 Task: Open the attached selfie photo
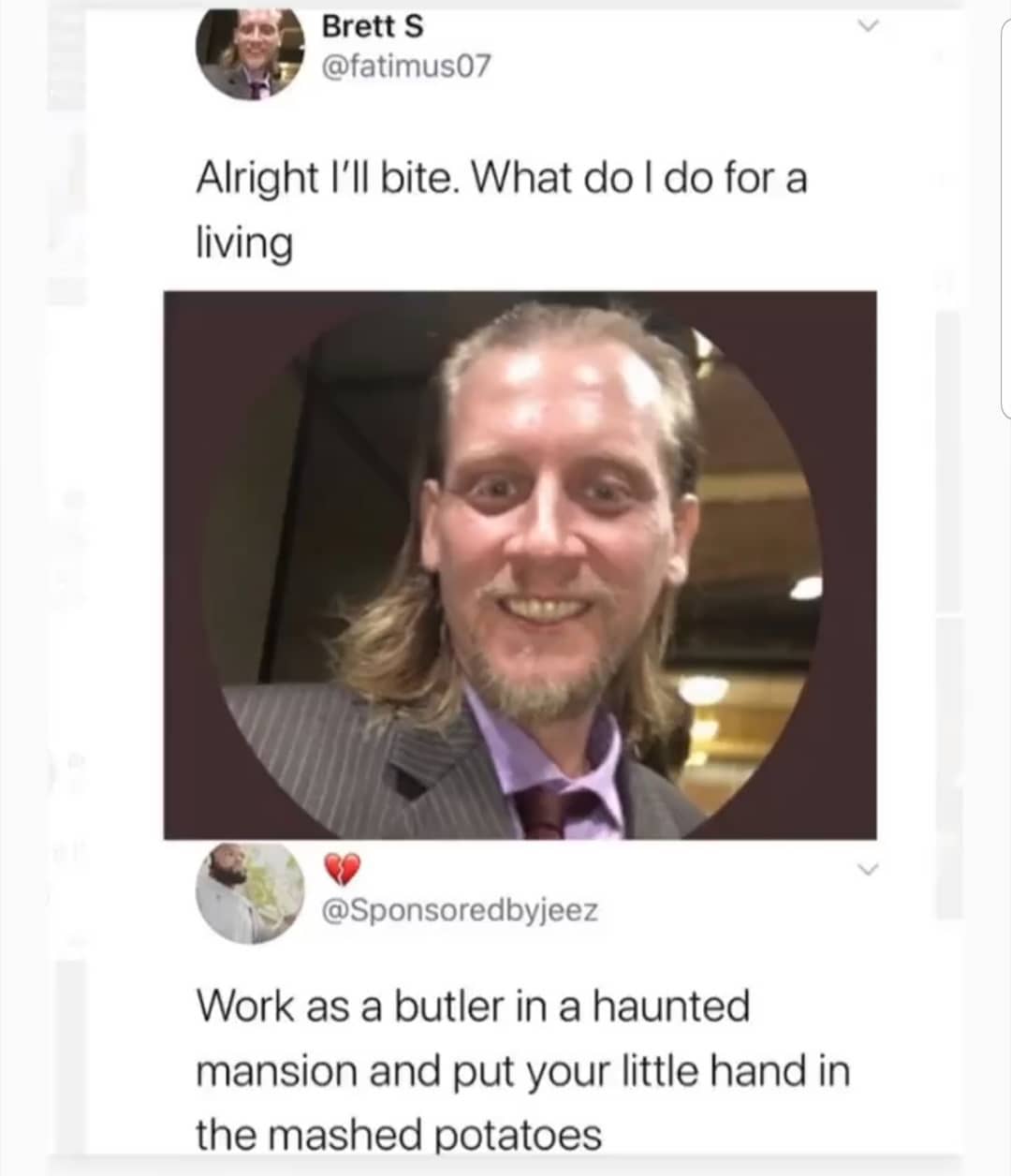coord(520,565)
